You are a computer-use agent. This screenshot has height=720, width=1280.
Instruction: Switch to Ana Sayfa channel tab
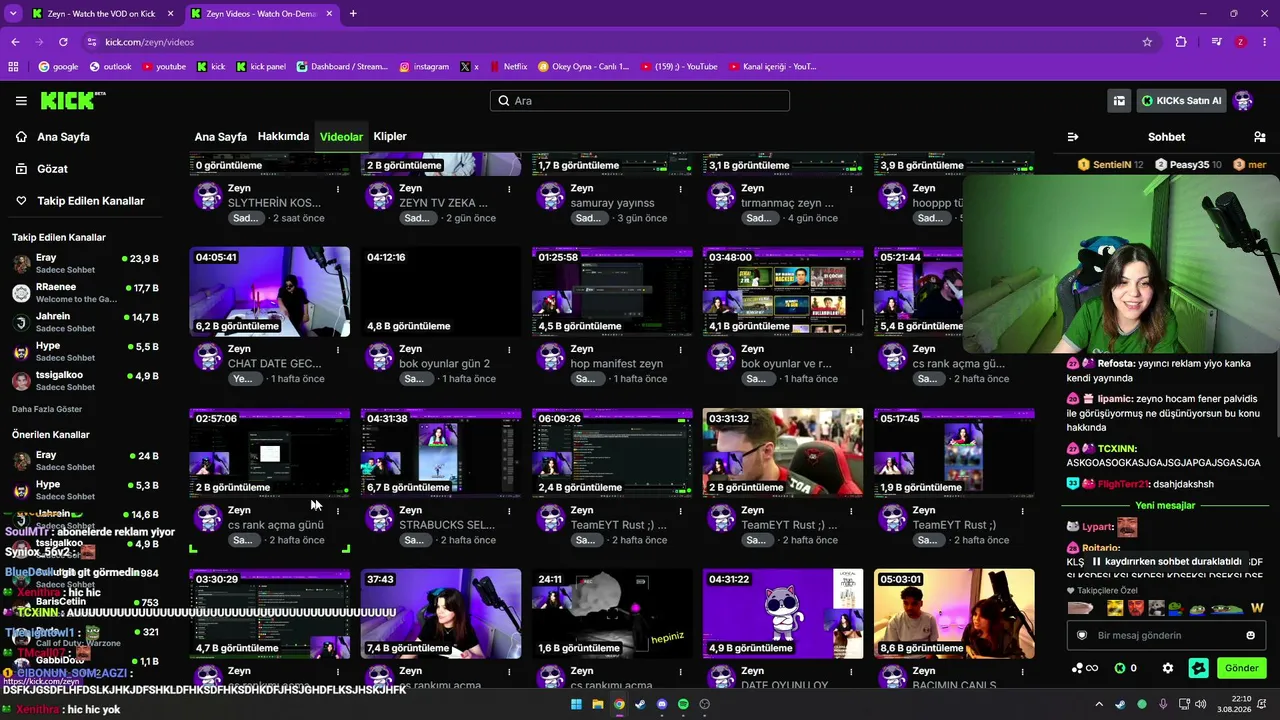click(x=220, y=137)
